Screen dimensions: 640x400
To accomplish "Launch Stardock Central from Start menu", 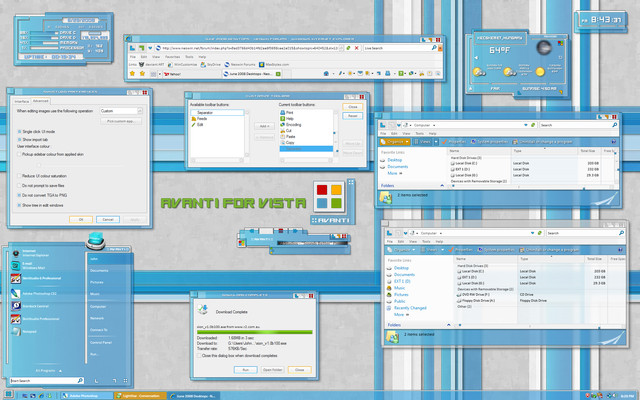I will 31,306.
